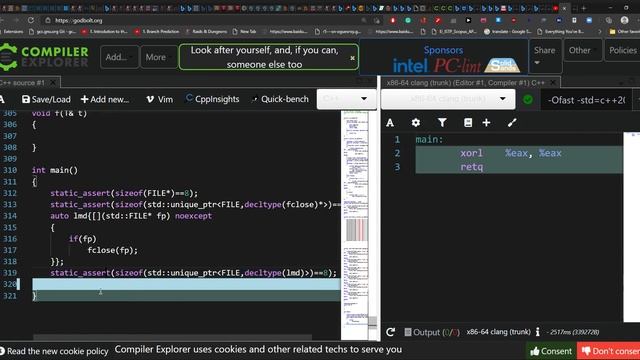This screenshot has height=360, width=640.
Task: Open the Other favorites bookmarks folder
Action: [x=624, y=31]
